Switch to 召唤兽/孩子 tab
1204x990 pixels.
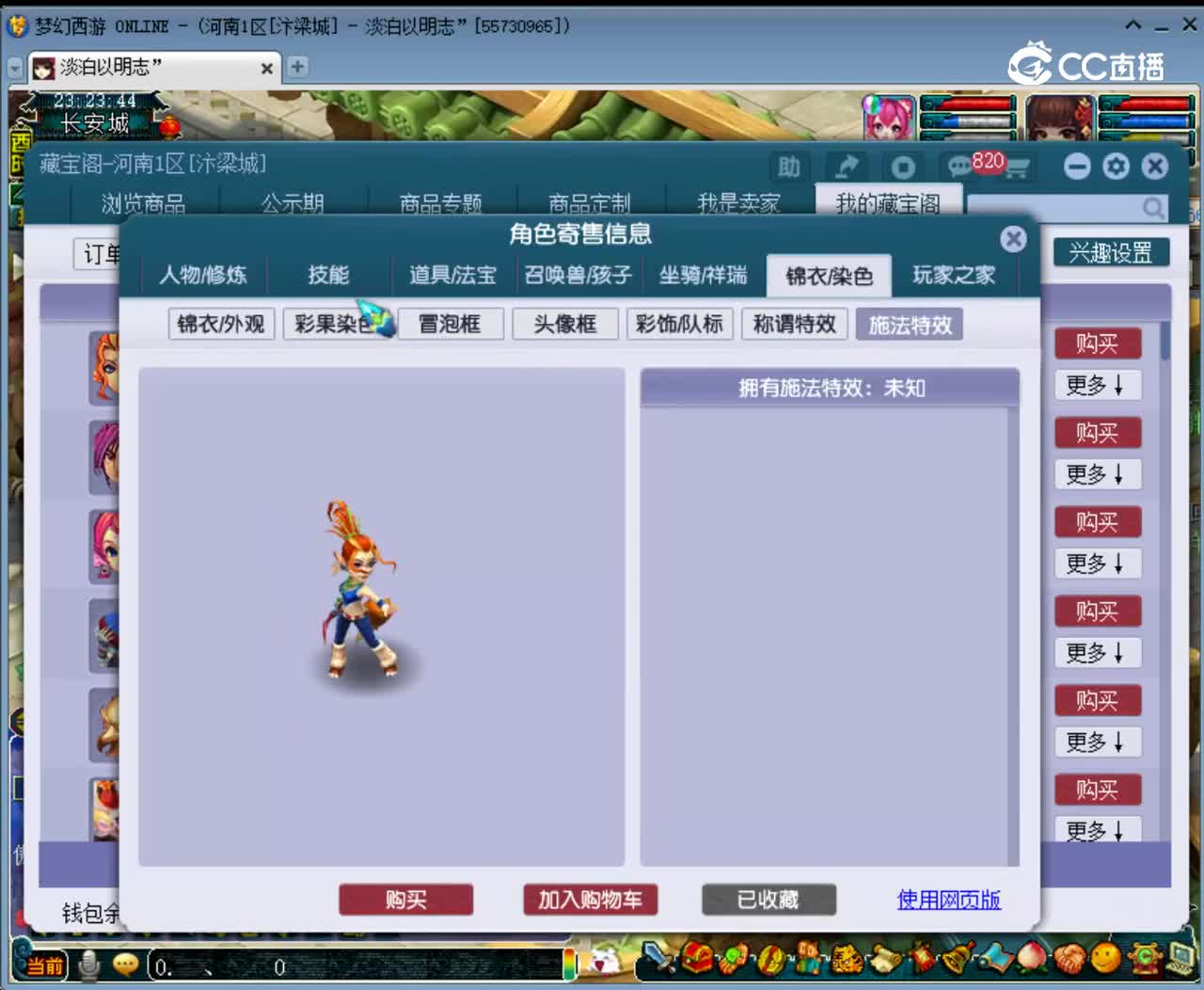pyautogui.click(x=578, y=275)
